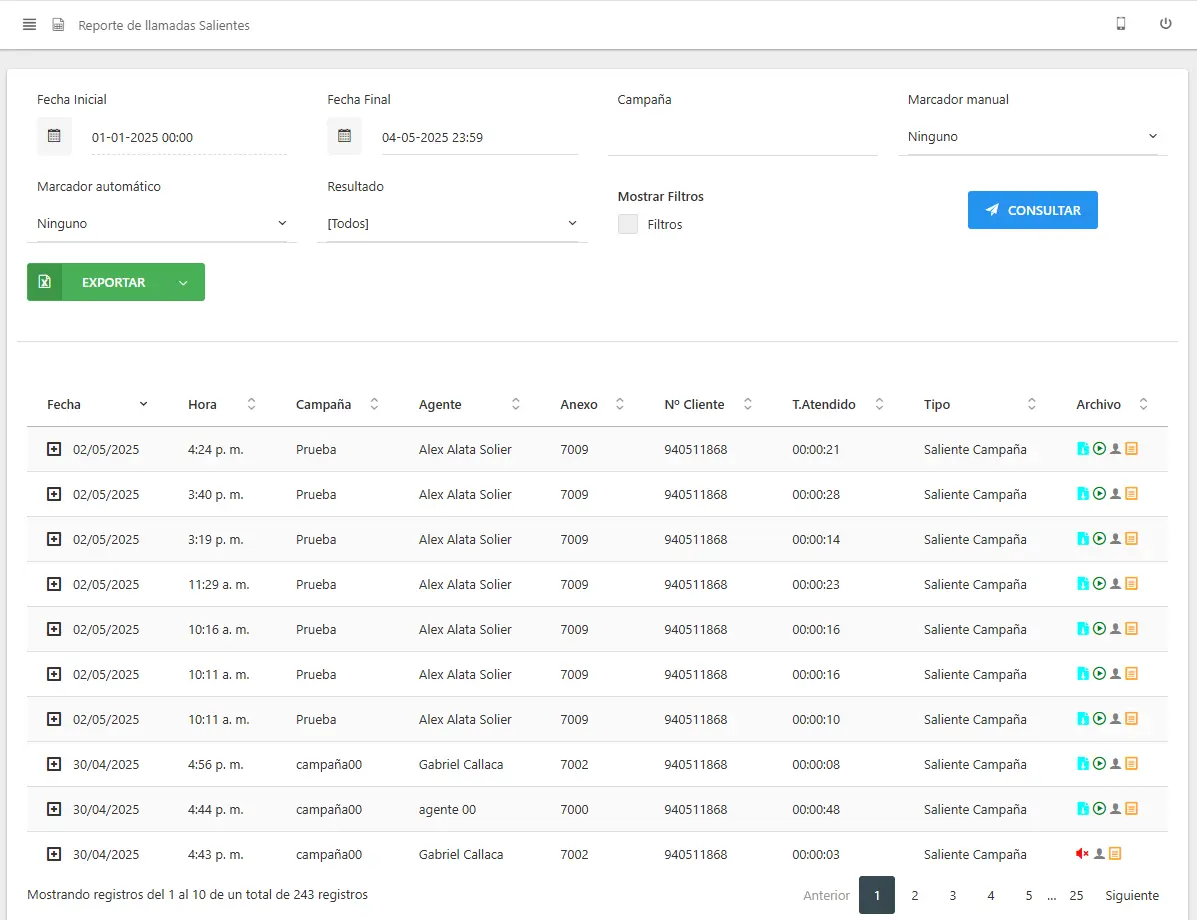The image size is (1197, 920).
Task: Click the Campaña filter input field
Action: 742,137
